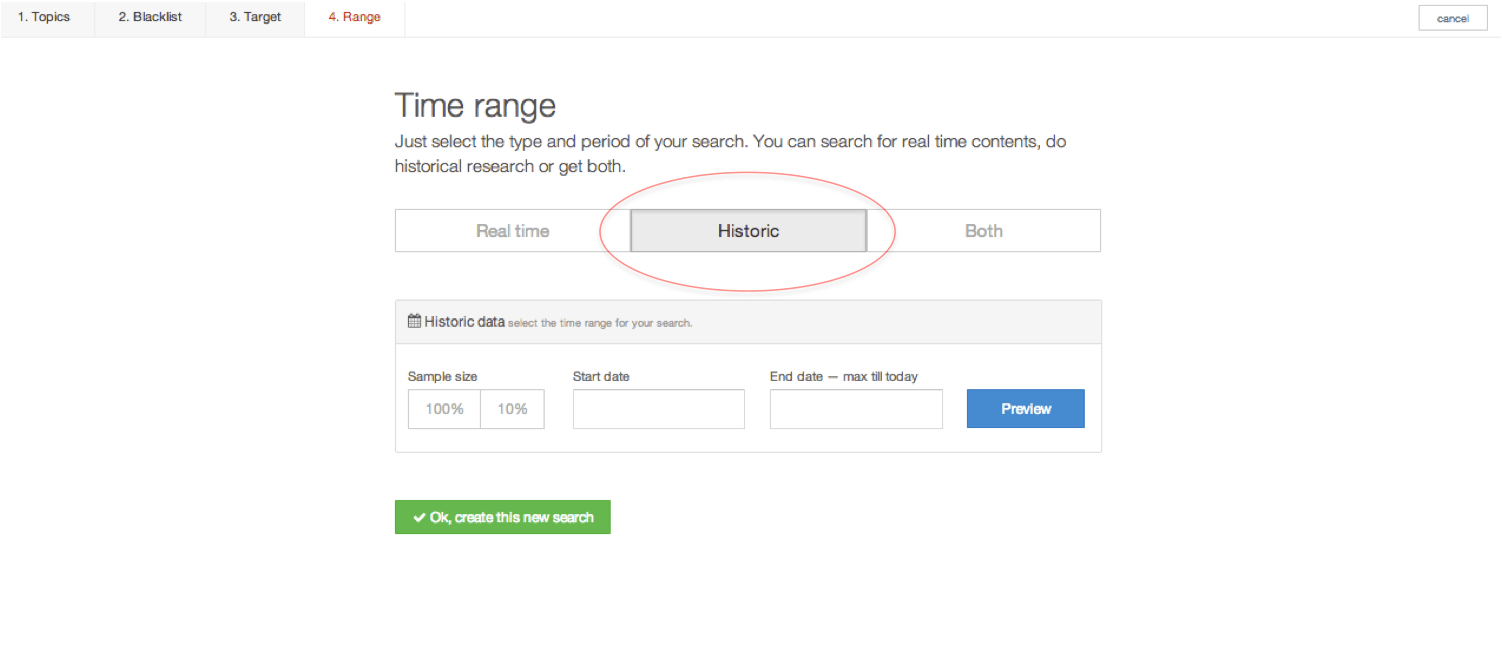1502x671 pixels.
Task: Cancel the search creation wizard
Action: point(1452,18)
